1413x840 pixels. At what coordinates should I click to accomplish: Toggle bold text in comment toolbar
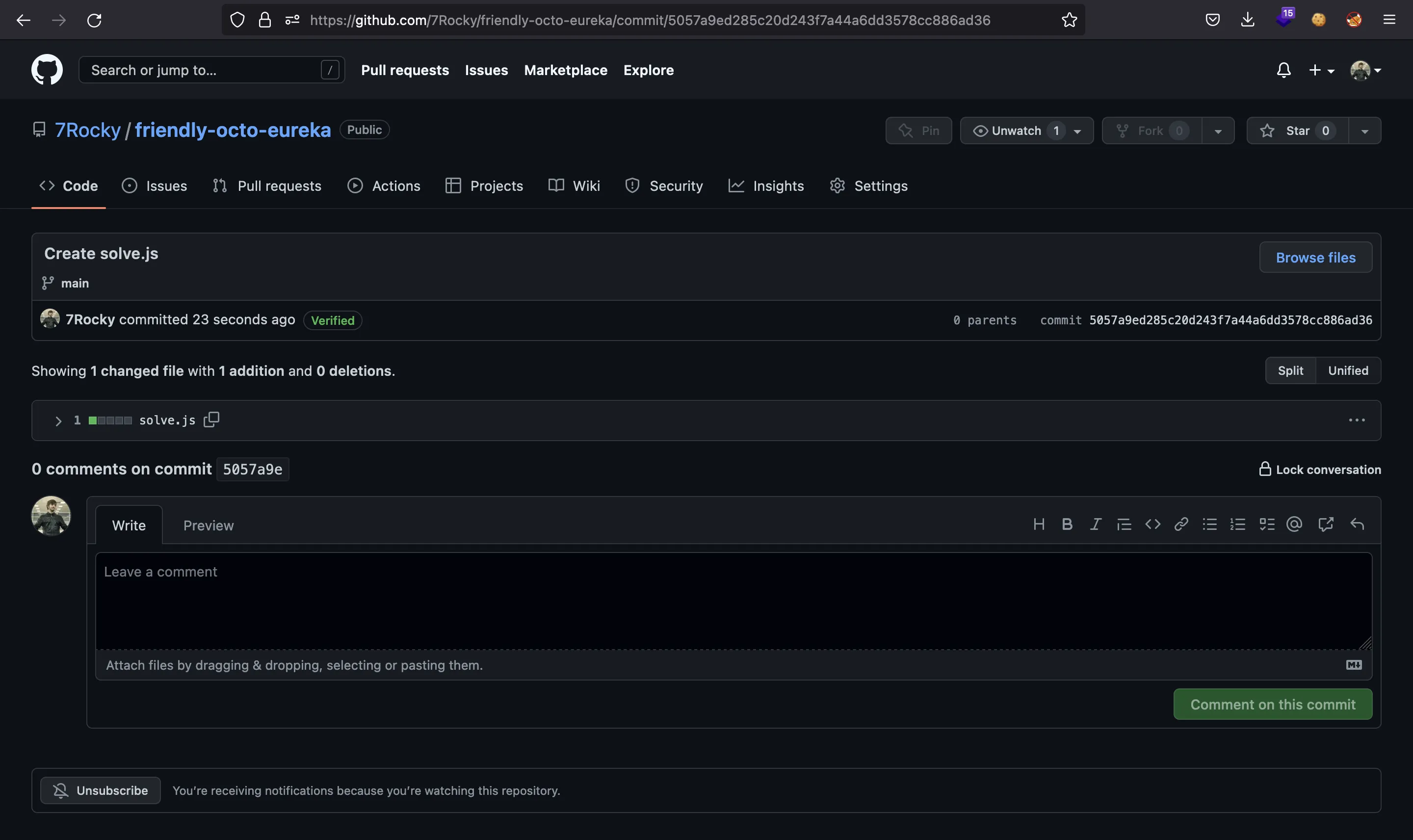[x=1067, y=524]
